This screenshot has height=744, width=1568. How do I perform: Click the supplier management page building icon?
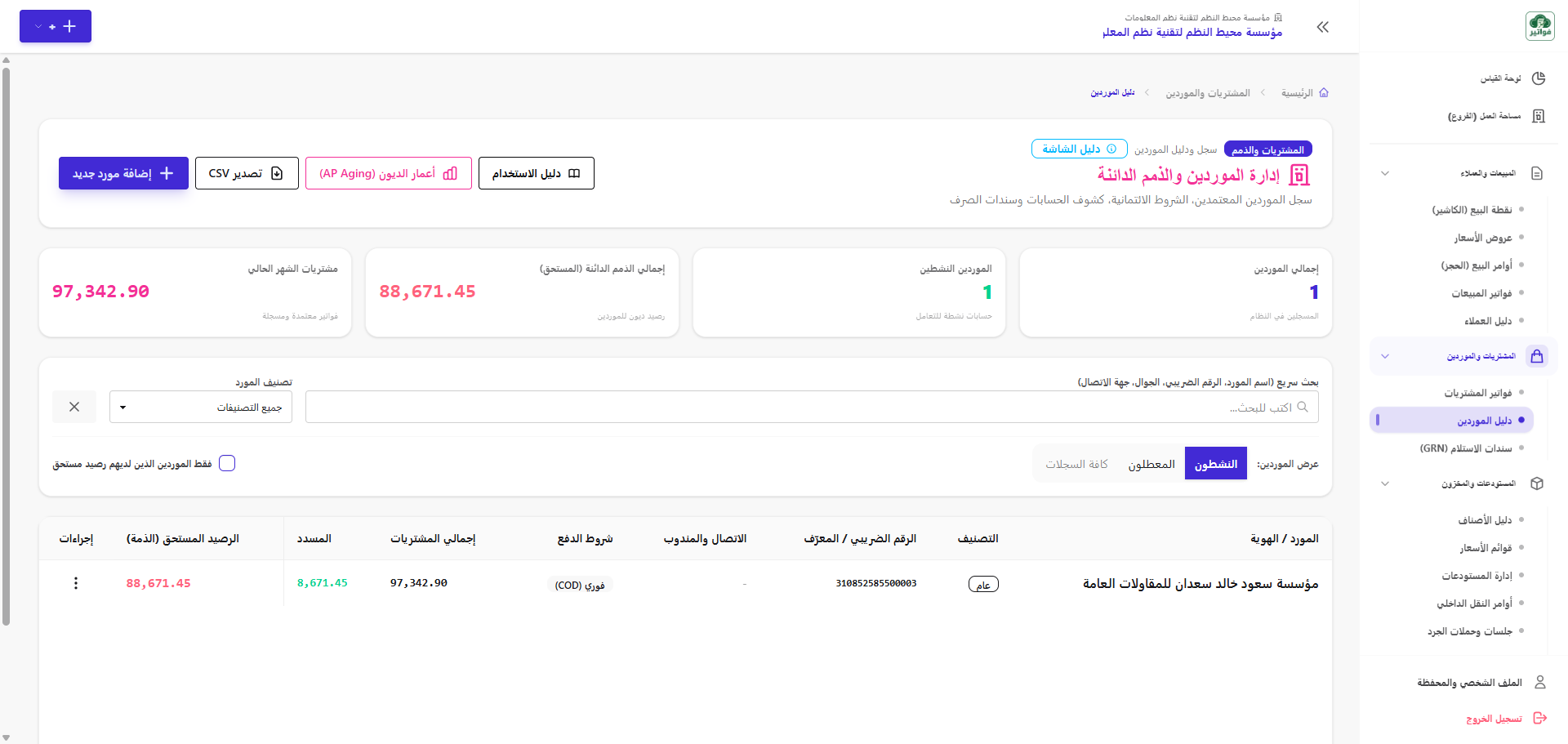[x=1299, y=175]
